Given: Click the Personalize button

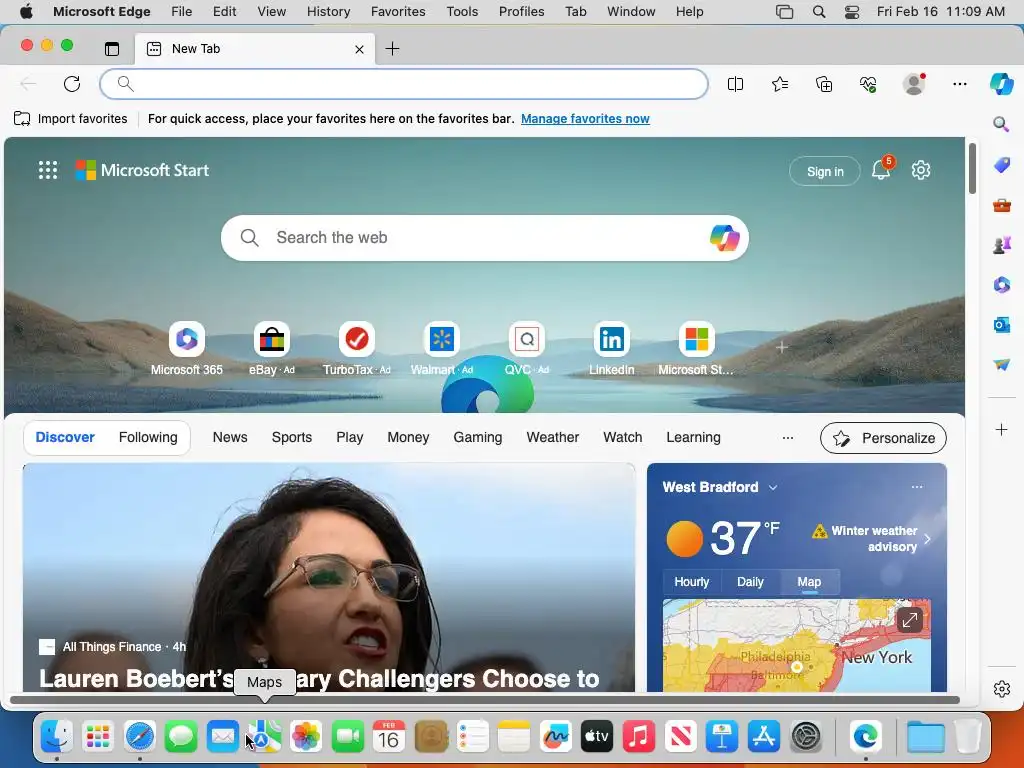Looking at the screenshot, I should click(883, 438).
